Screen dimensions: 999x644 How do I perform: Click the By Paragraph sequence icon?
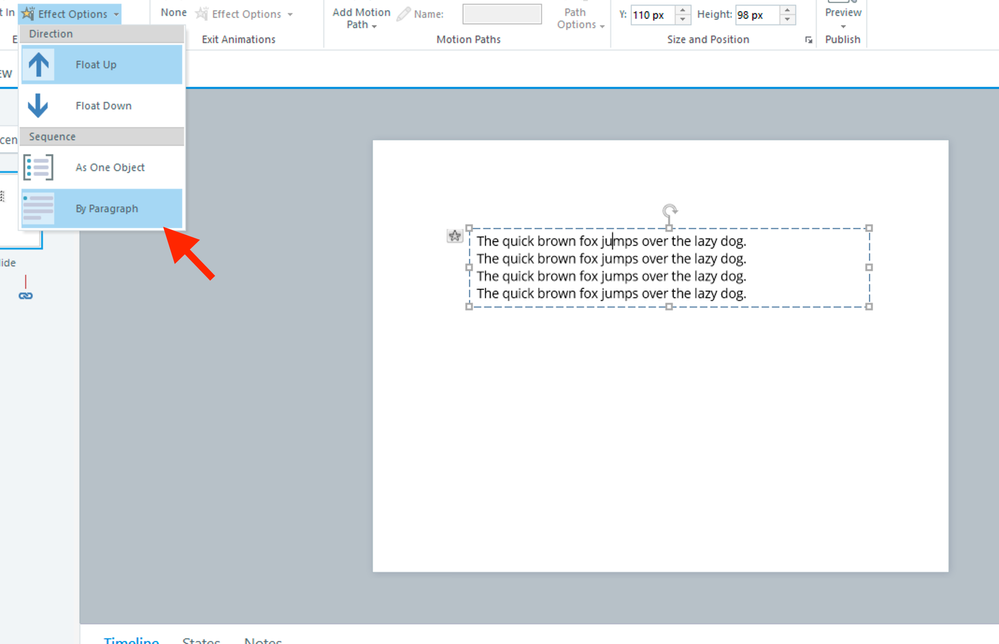pyautogui.click(x=38, y=208)
